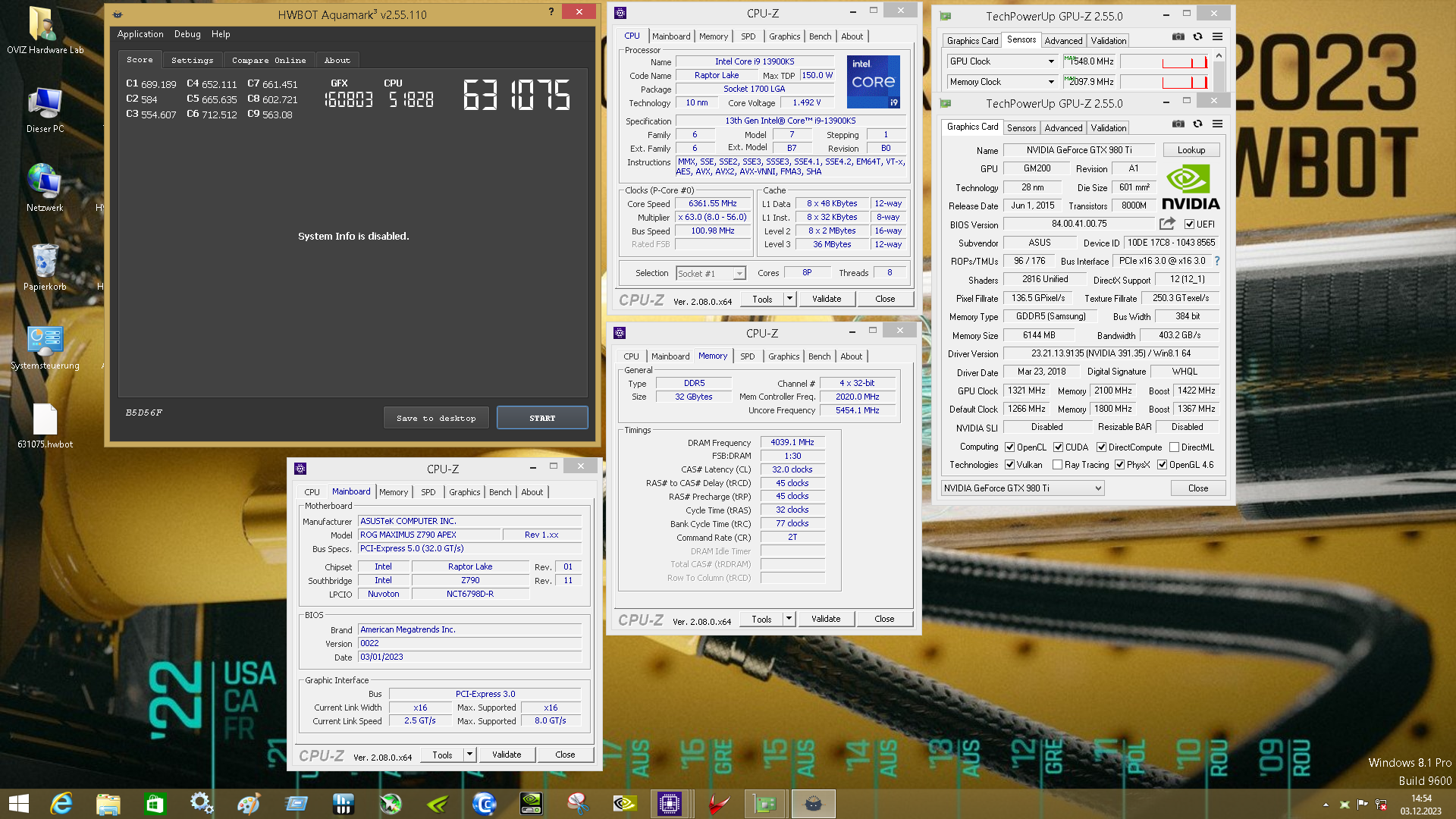Click the Close button in GPU-Z Graphics Card window
The height and width of the screenshot is (819, 1456).
click(1198, 488)
